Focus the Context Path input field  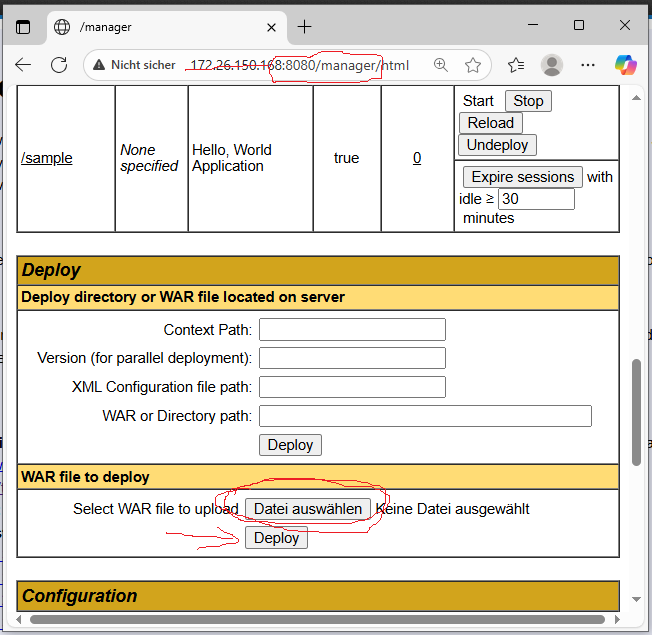coord(352,330)
